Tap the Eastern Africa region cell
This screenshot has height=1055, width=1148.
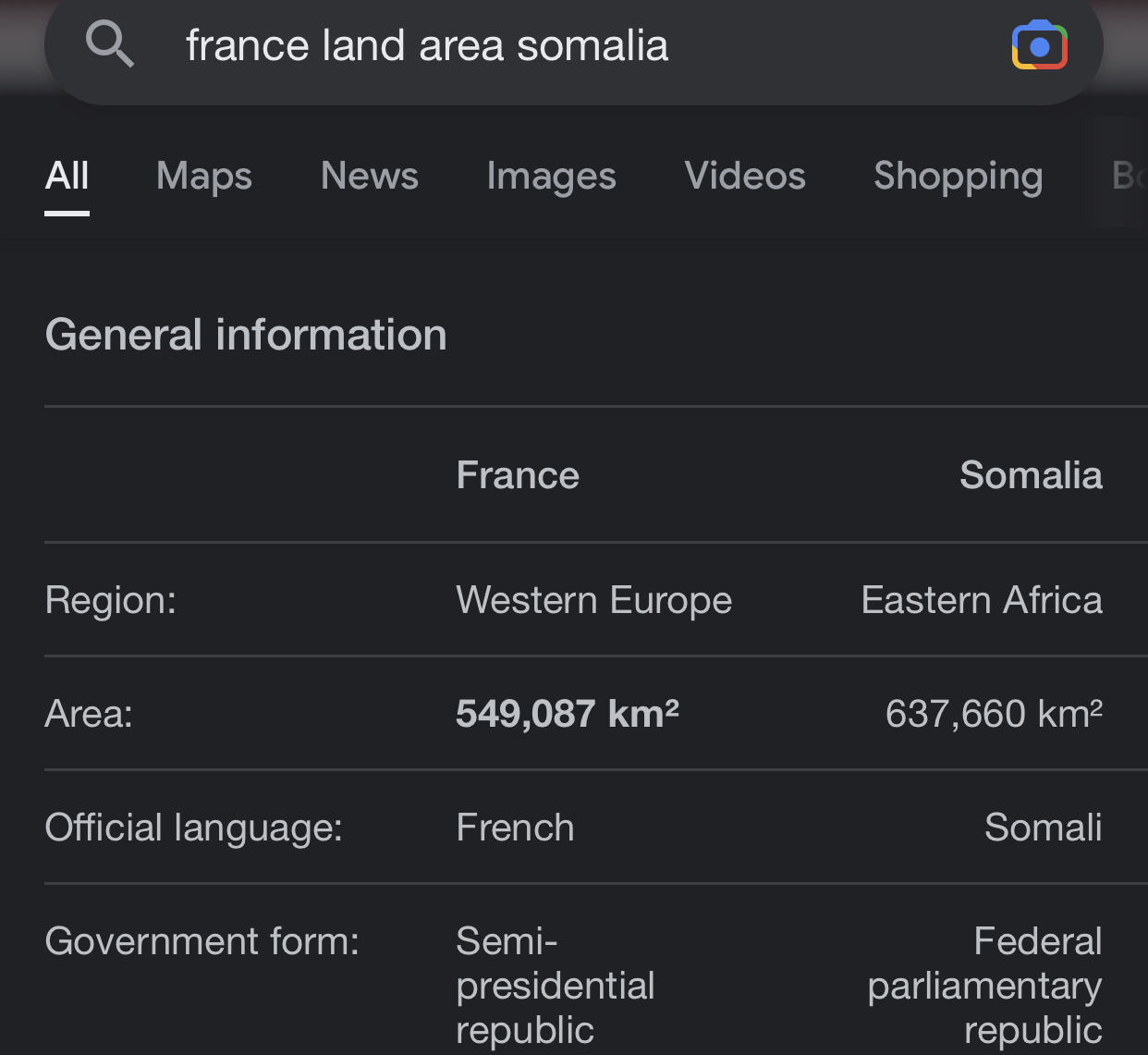click(982, 601)
